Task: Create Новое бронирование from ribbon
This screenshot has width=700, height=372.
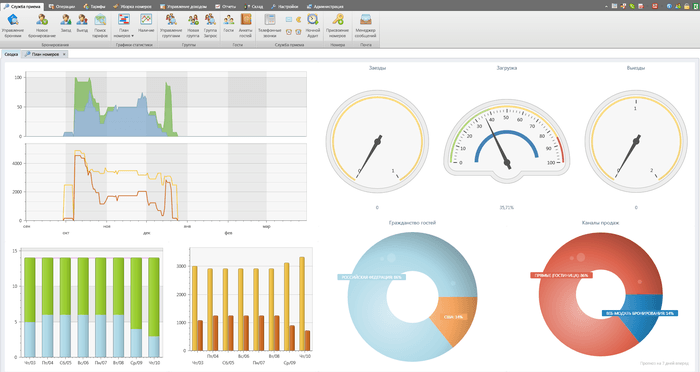Action: click(42, 26)
